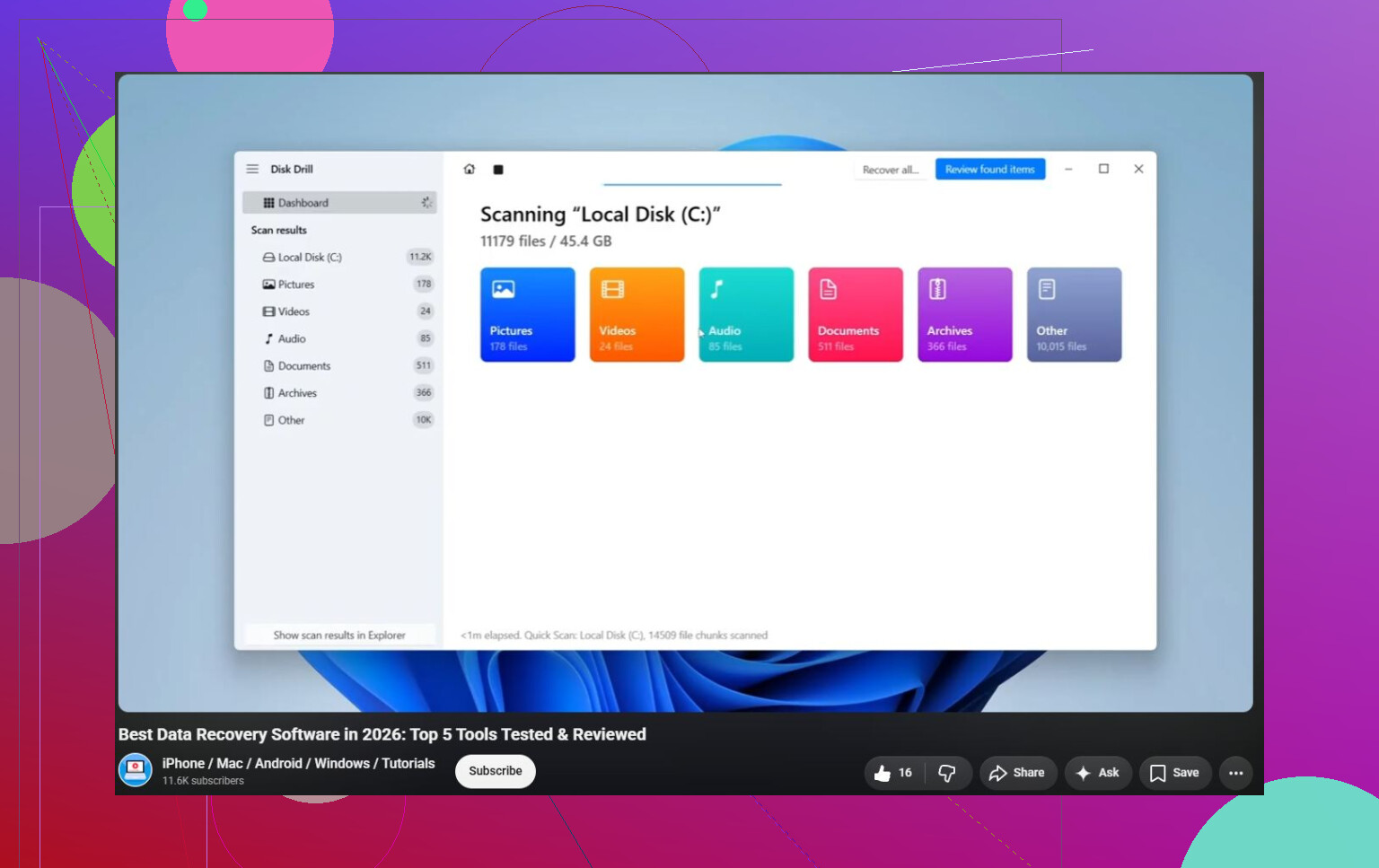This screenshot has width=1379, height=868.
Task: Open the Other 10,015 files card
Action: [1075, 315]
